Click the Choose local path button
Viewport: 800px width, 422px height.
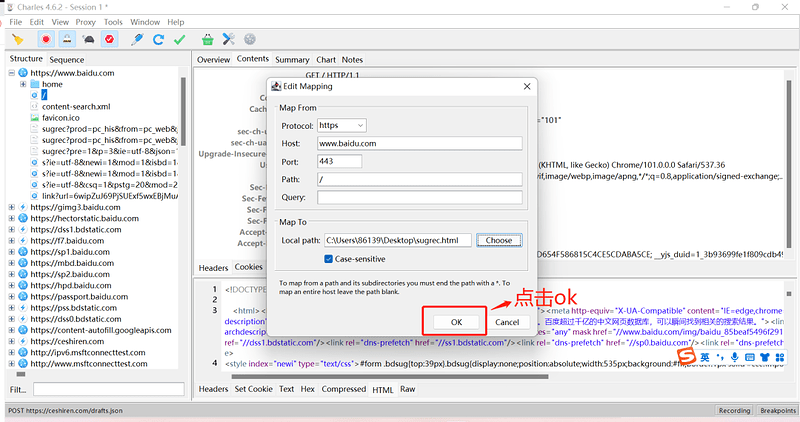(499, 240)
